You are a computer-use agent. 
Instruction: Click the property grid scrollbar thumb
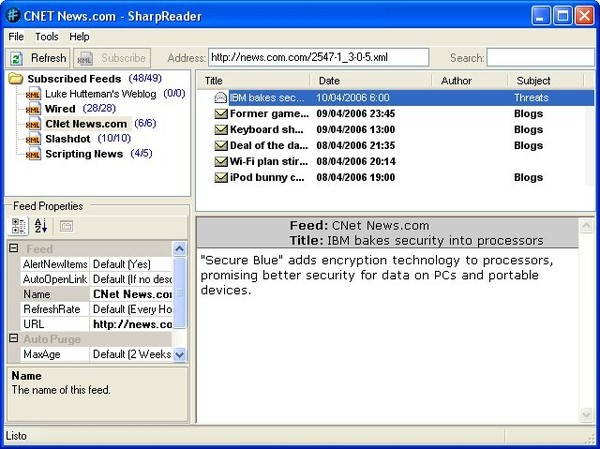[179, 293]
